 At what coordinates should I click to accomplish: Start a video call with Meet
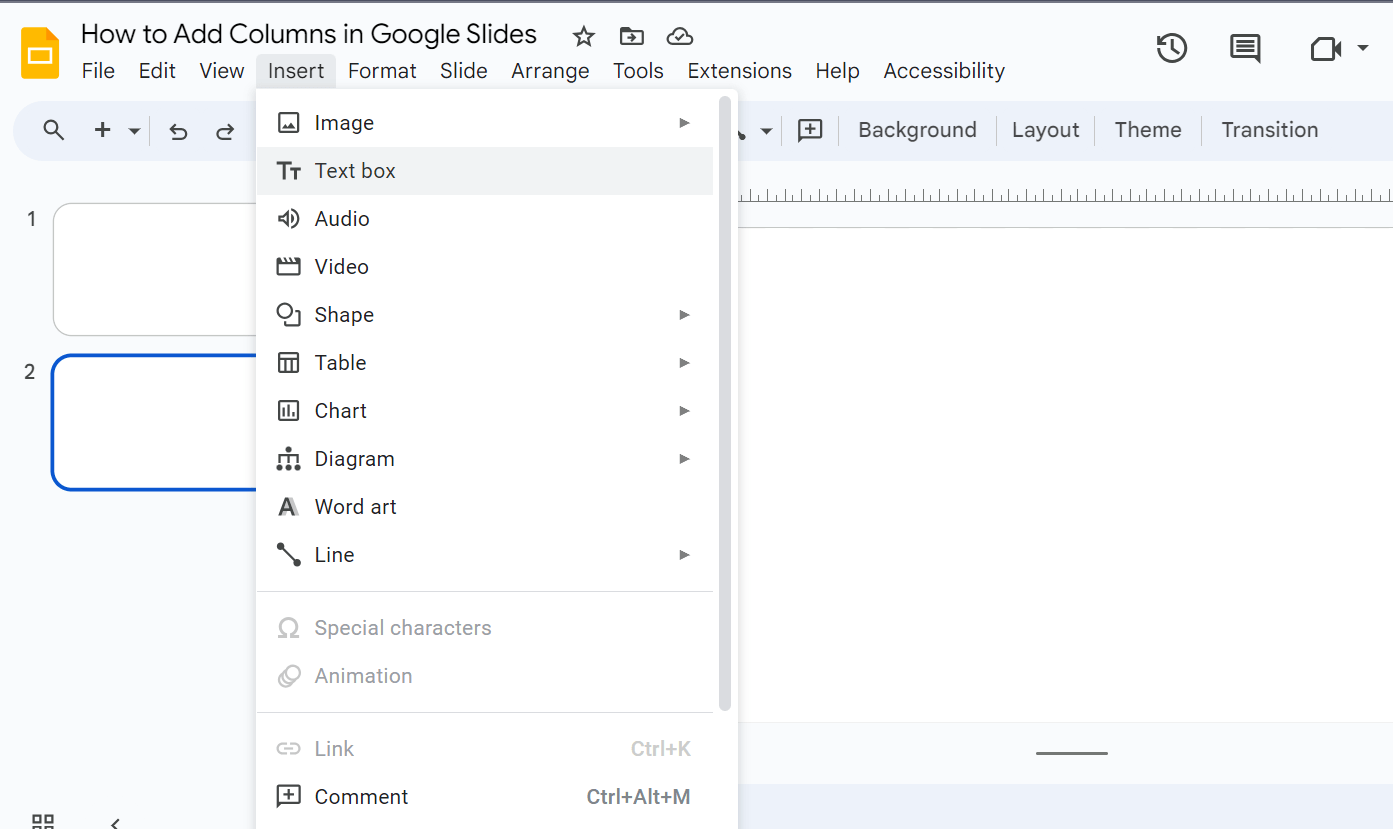click(1324, 47)
